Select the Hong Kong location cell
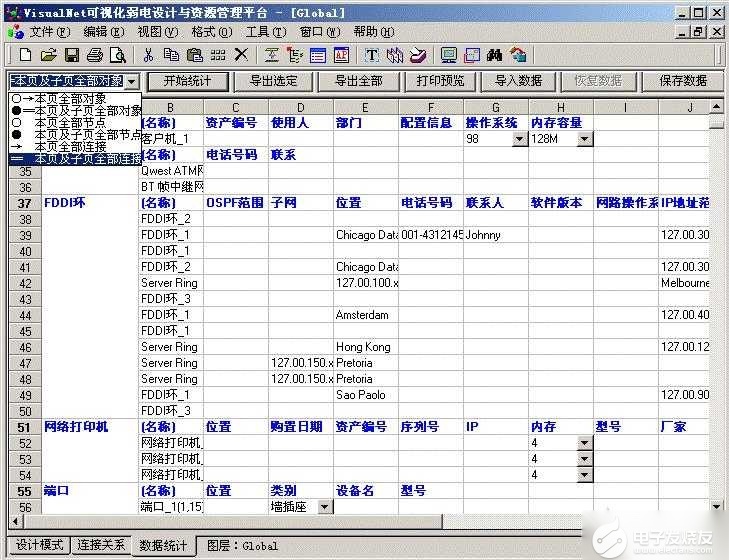Image resolution: width=729 pixels, height=560 pixels. [x=365, y=347]
